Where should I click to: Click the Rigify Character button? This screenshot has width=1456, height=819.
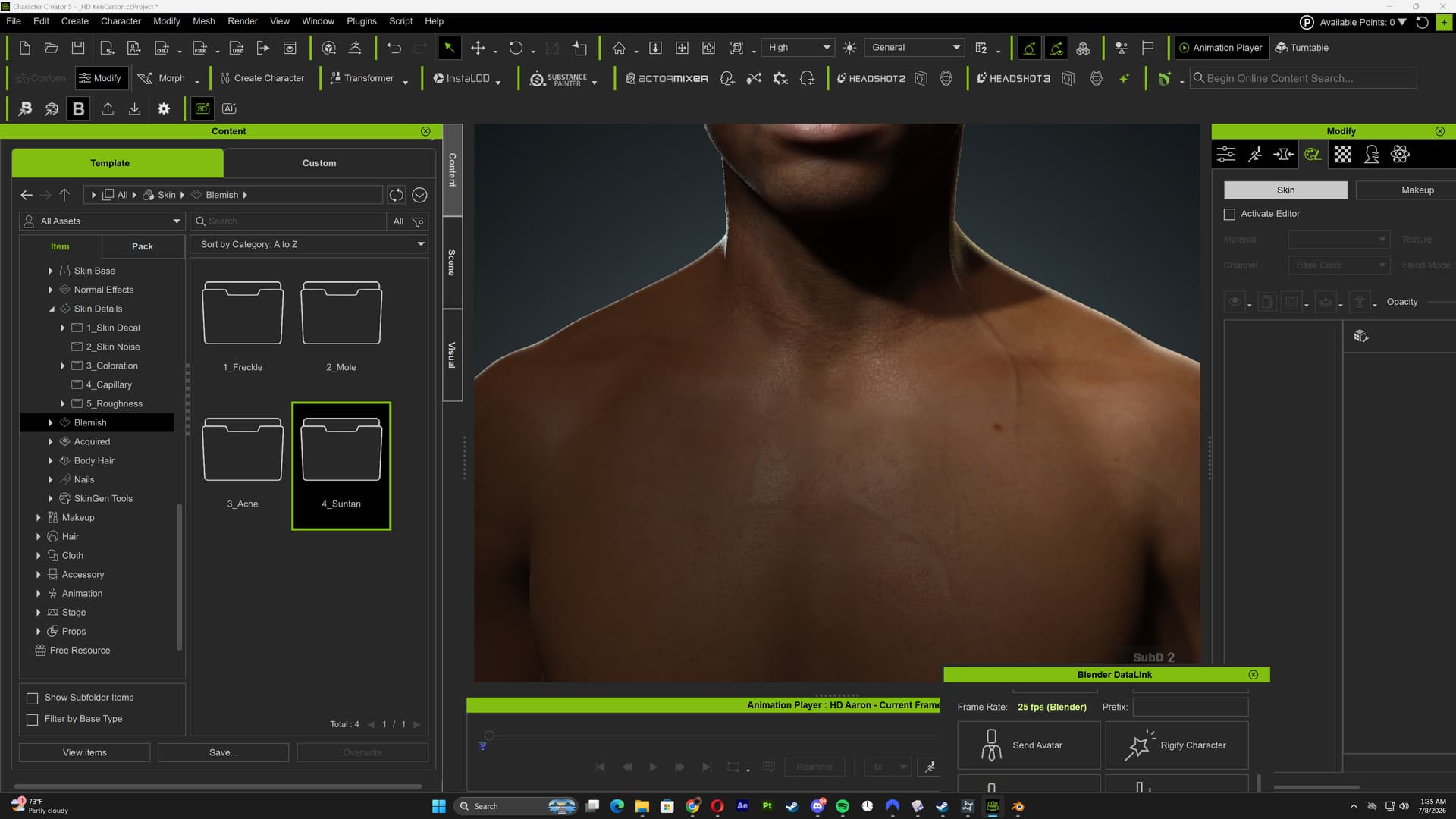coord(1176,745)
